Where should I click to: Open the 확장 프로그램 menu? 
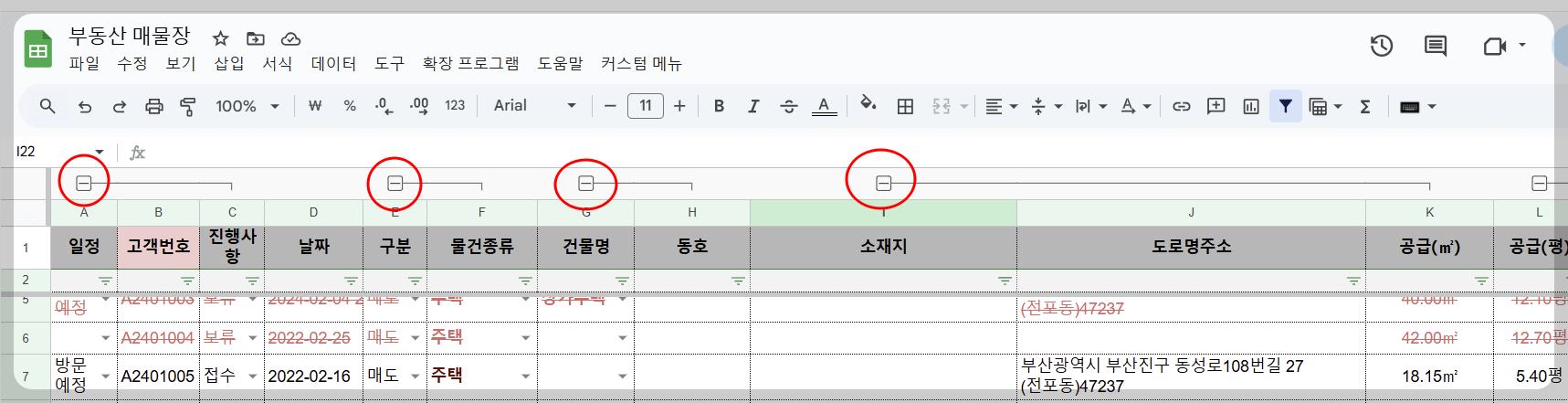tap(470, 63)
